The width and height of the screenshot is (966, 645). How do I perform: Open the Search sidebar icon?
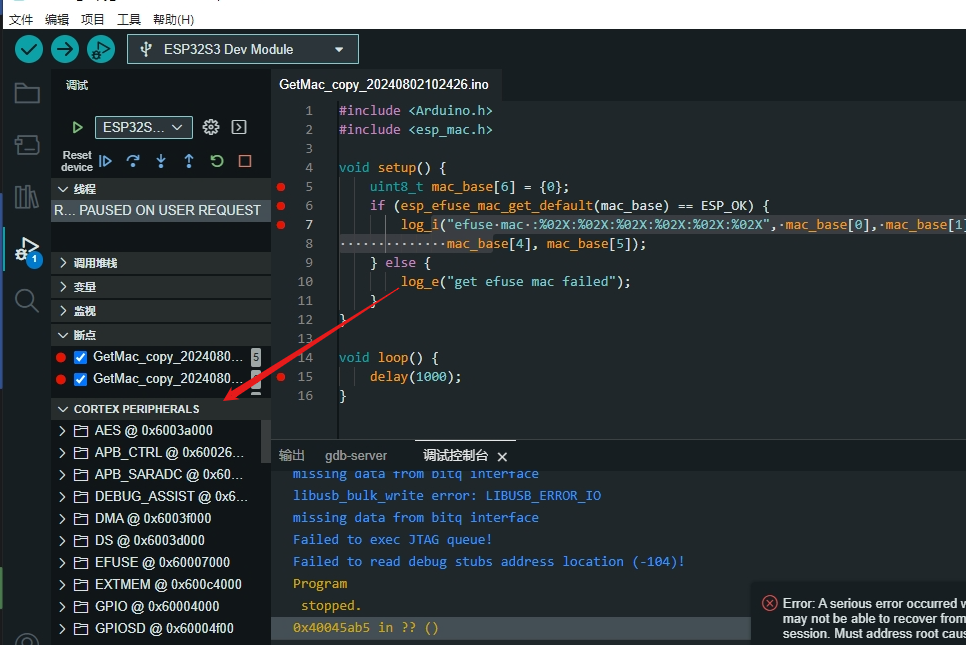pos(26,301)
